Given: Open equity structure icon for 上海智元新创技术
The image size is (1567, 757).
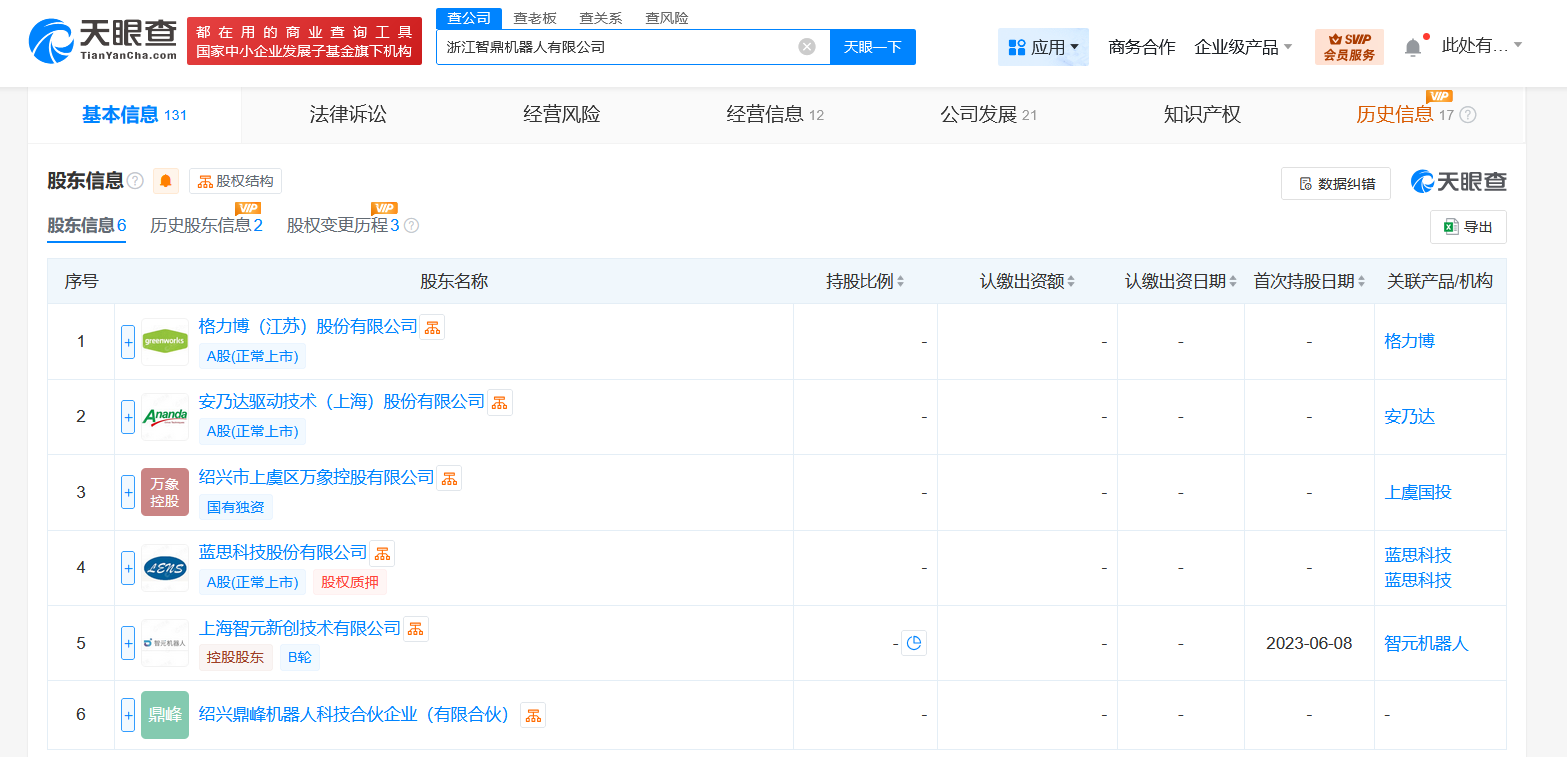Looking at the screenshot, I should click(416, 629).
